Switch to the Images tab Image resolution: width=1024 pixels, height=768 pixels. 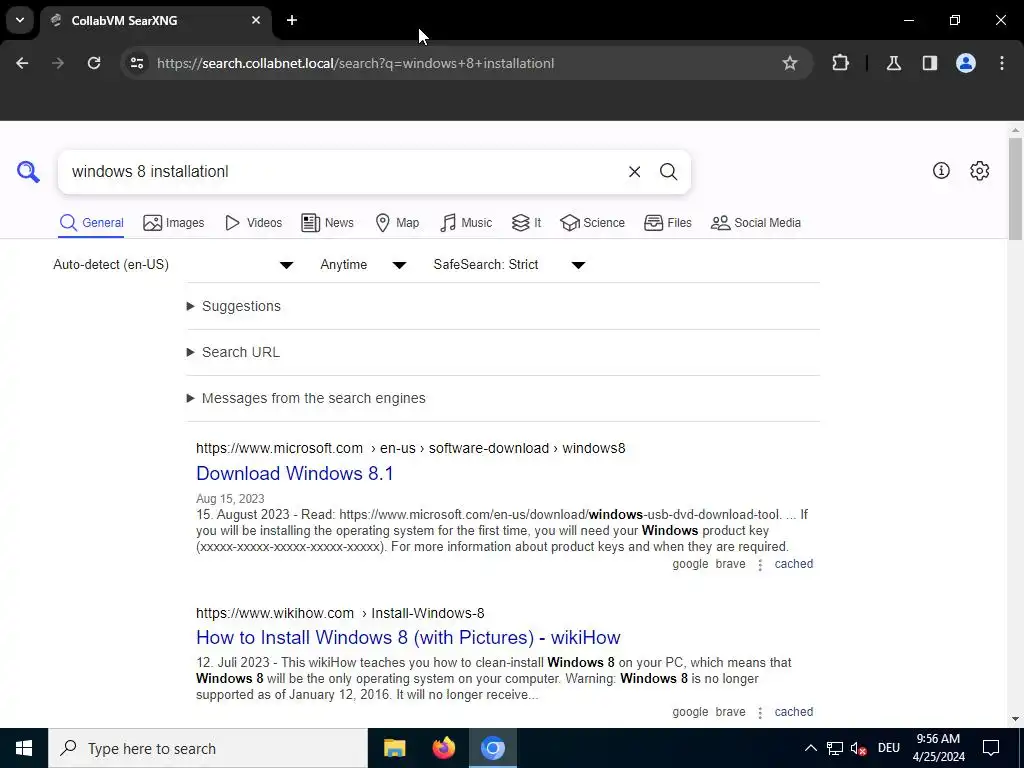click(x=174, y=223)
